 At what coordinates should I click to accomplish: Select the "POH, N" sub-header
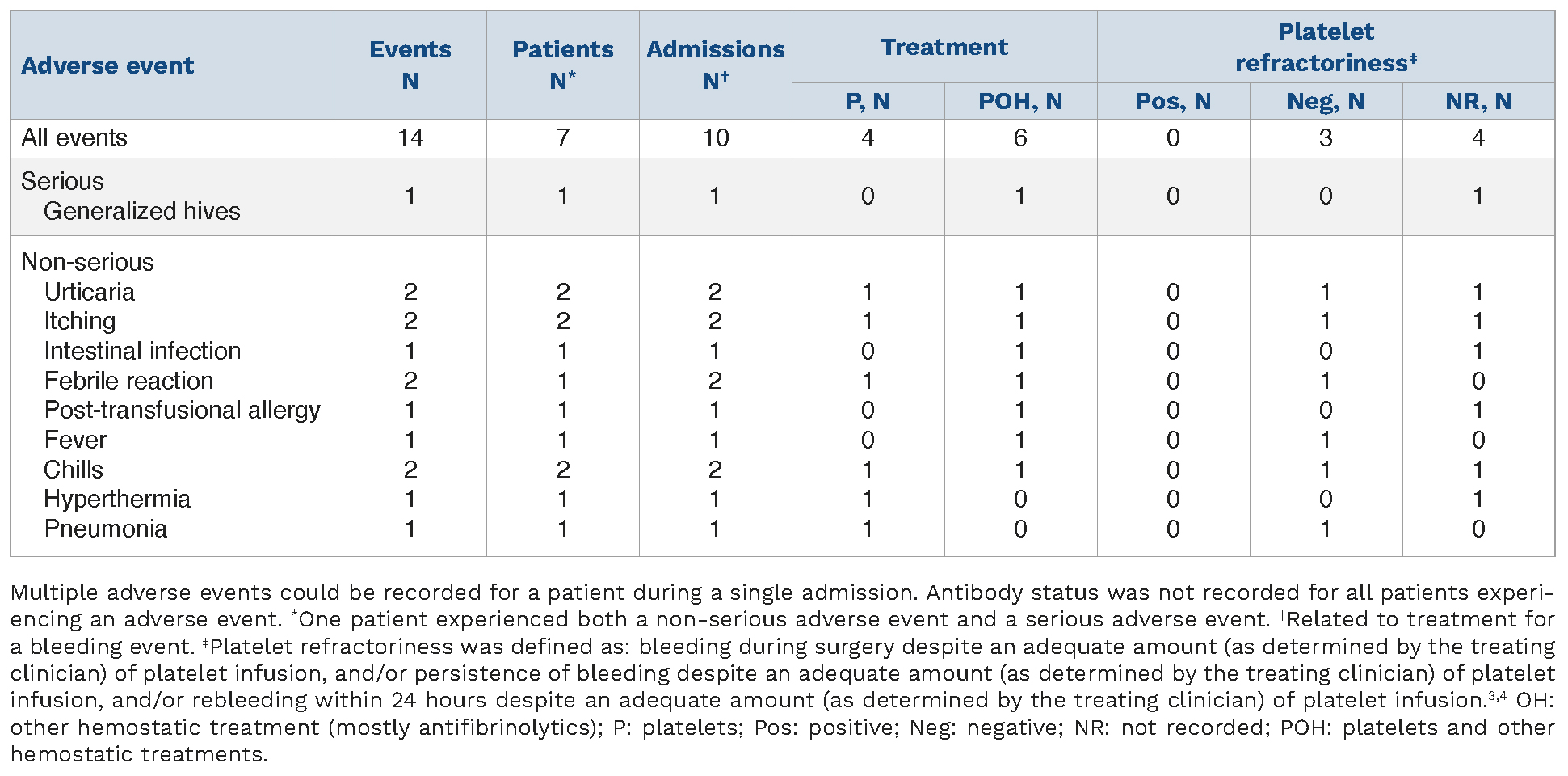point(1019,101)
